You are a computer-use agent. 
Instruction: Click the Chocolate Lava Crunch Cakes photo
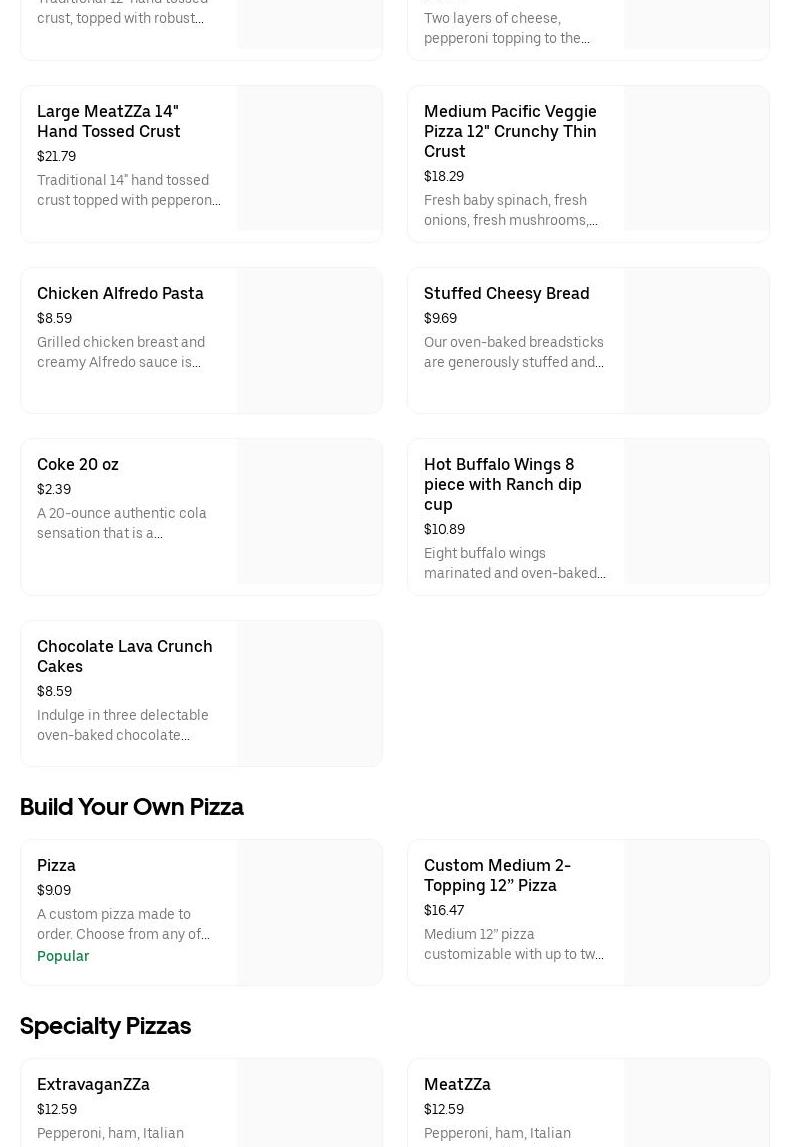(x=309, y=693)
